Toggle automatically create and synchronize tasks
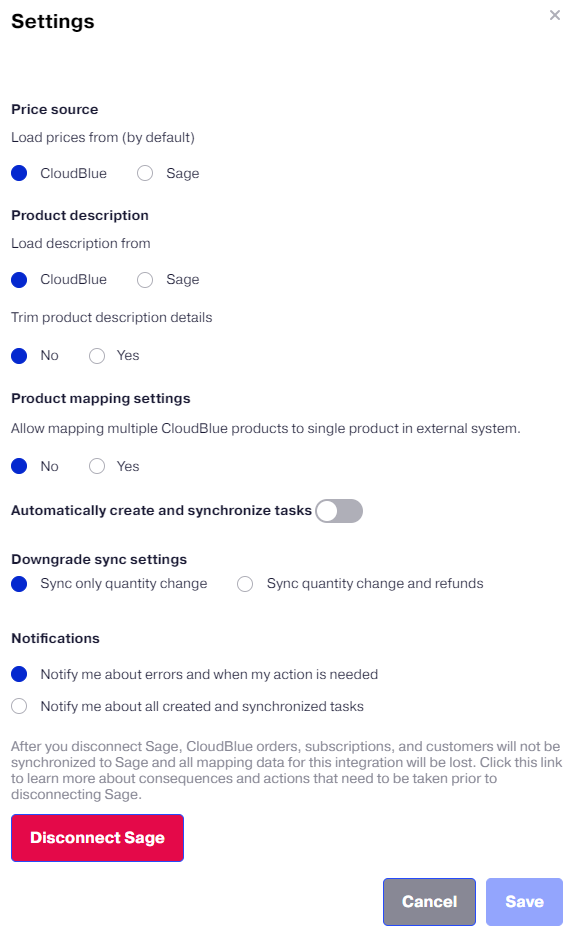The image size is (572, 944). tap(339, 511)
